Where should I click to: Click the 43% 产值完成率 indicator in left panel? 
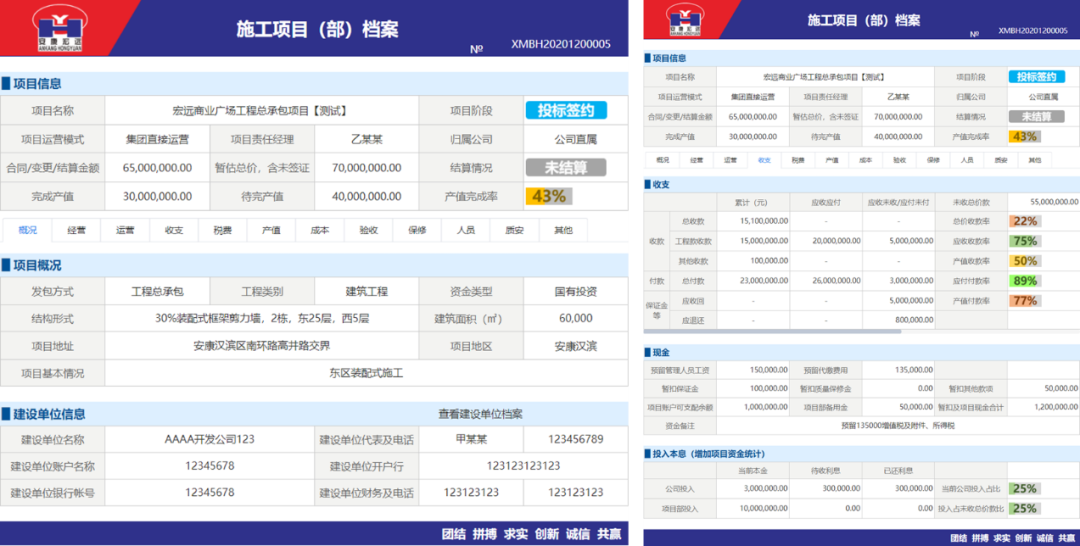548,196
